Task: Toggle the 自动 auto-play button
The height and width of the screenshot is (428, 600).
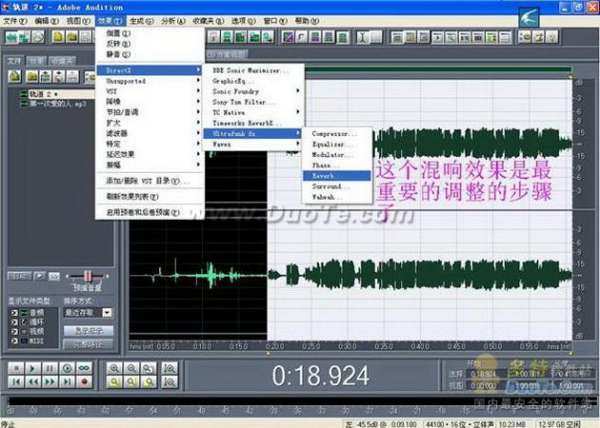Action: click(x=19, y=276)
